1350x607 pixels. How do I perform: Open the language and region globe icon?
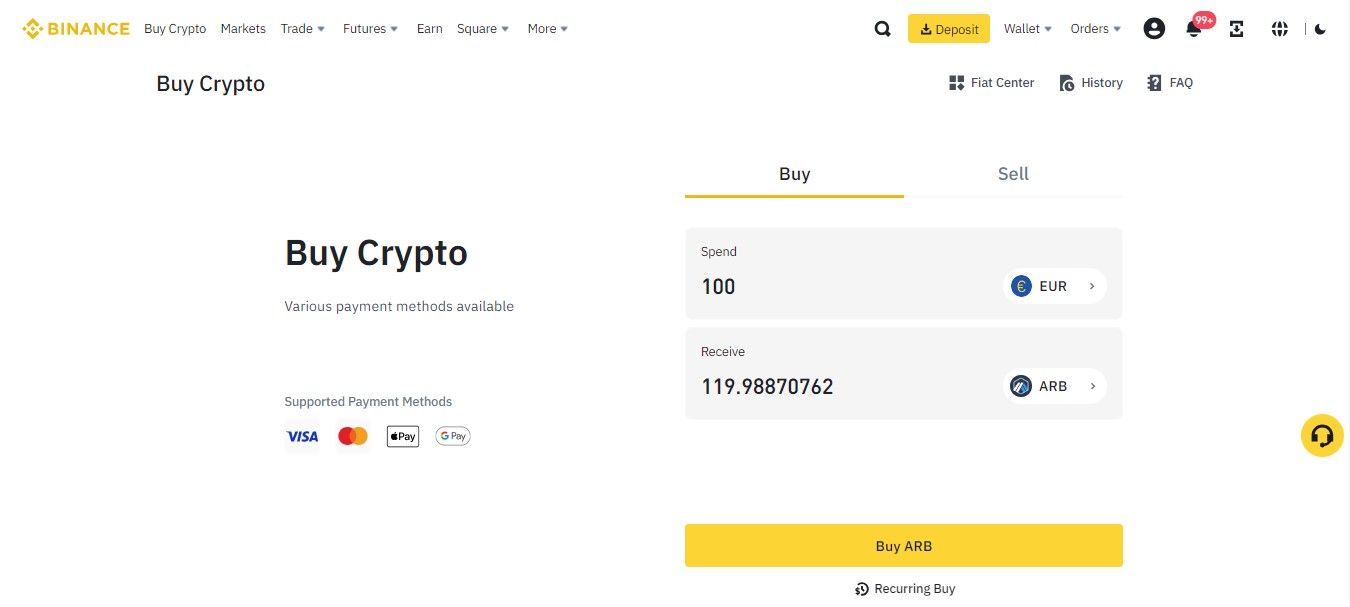(1279, 29)
